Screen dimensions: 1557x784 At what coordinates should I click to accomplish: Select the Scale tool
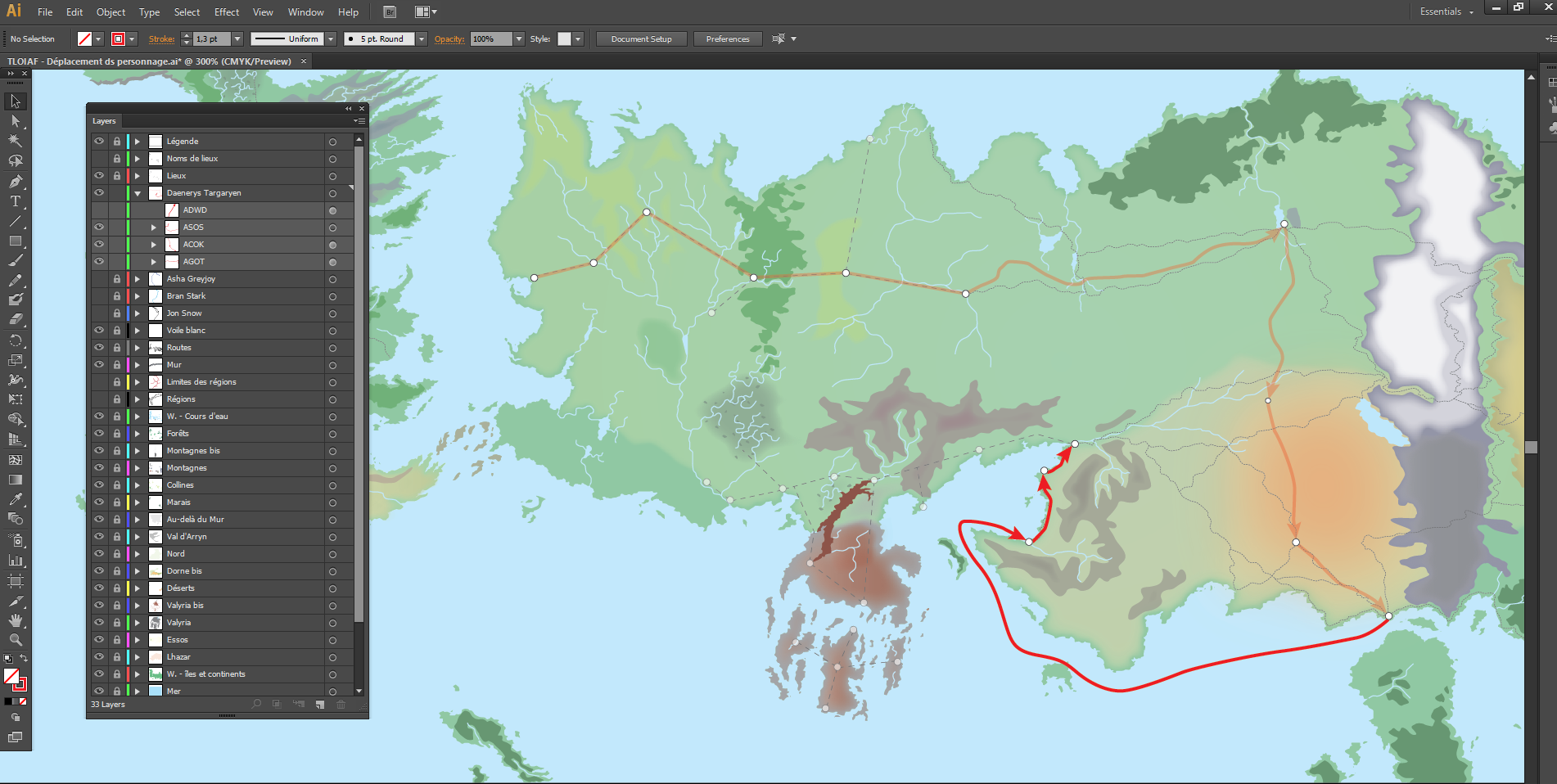(x=16, y=360)
